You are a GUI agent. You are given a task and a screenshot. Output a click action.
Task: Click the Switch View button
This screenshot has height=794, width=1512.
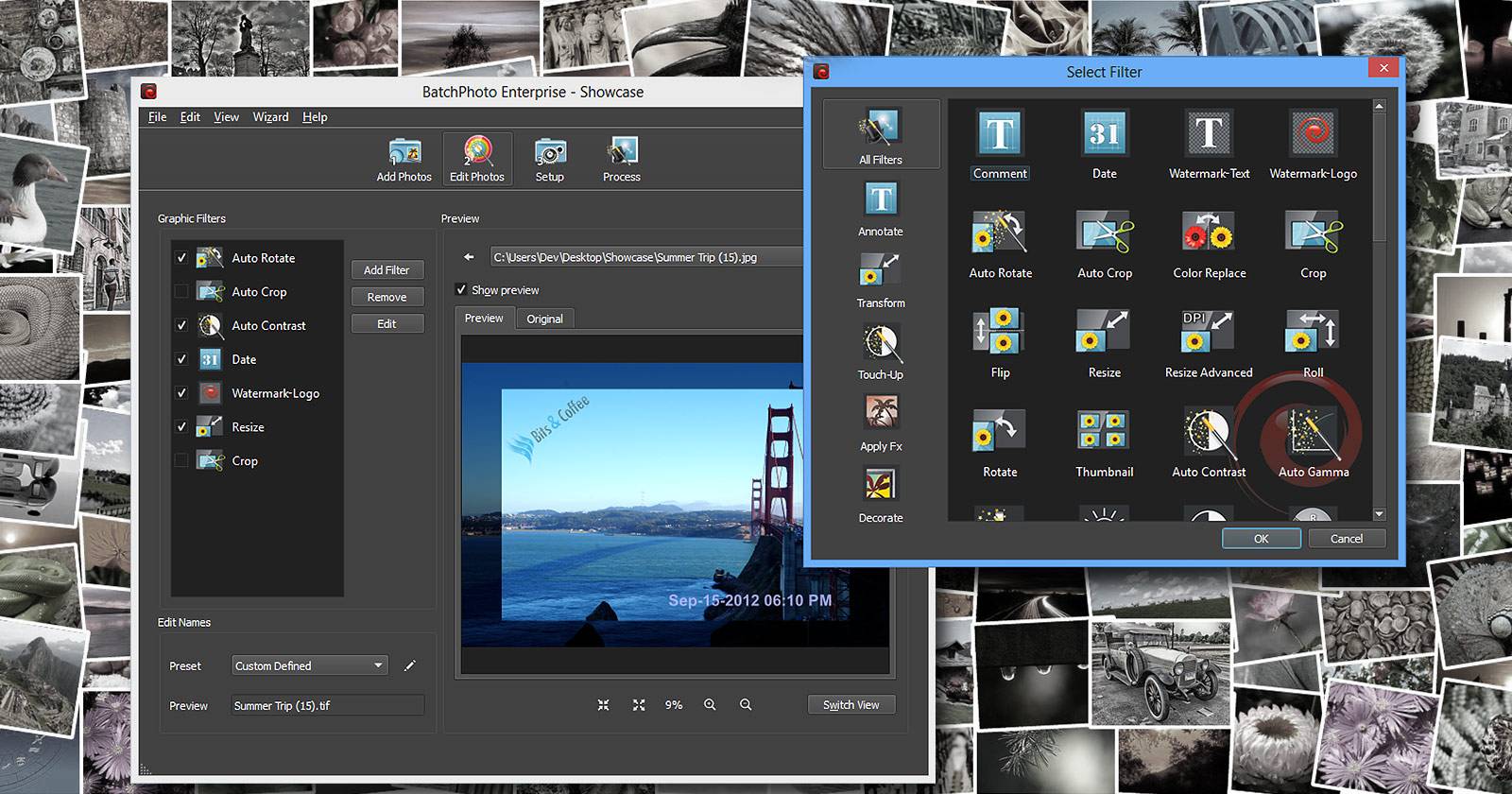pos(850,705)
